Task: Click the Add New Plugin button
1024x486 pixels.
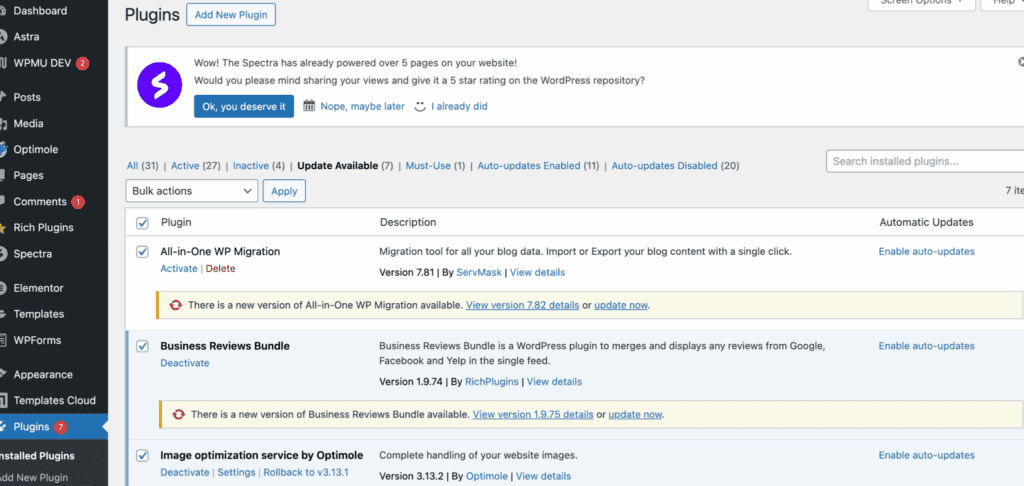Action: coord(231,14)
